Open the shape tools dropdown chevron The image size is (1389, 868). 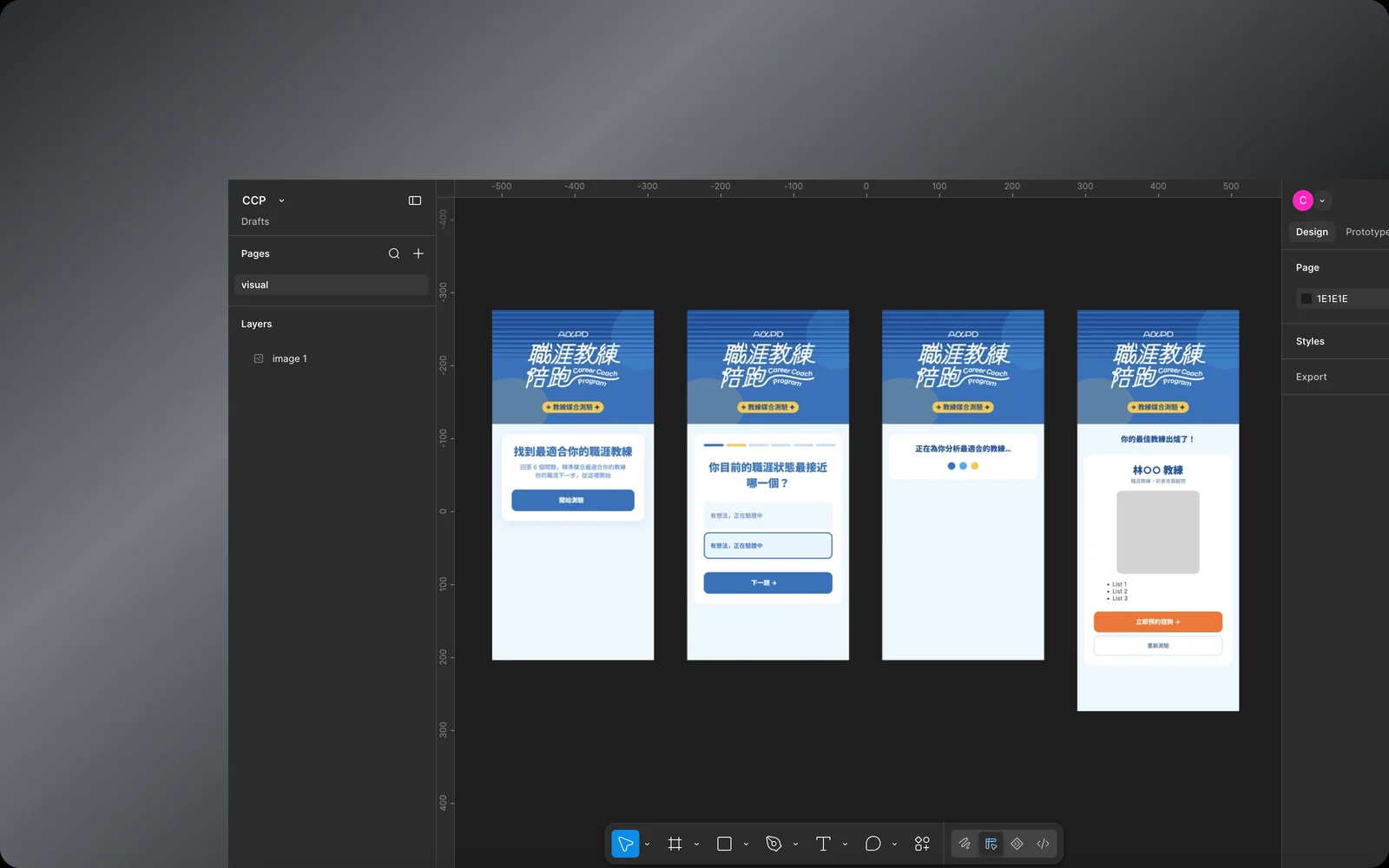tap(746, 845)
